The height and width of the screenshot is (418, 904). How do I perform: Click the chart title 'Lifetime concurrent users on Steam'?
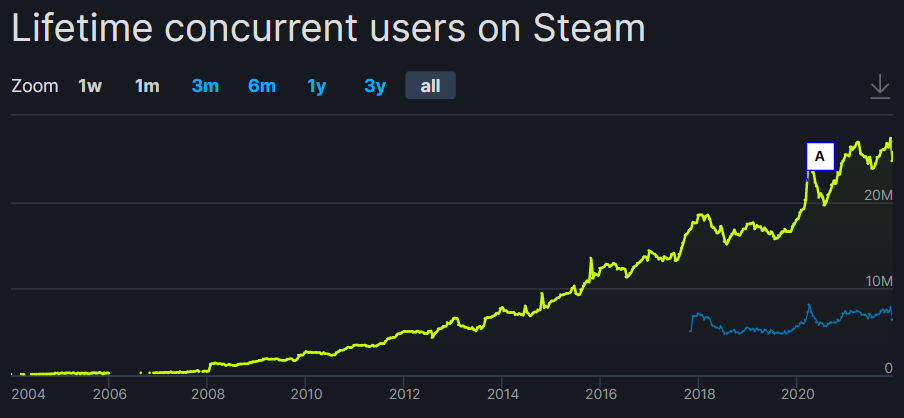328,28
